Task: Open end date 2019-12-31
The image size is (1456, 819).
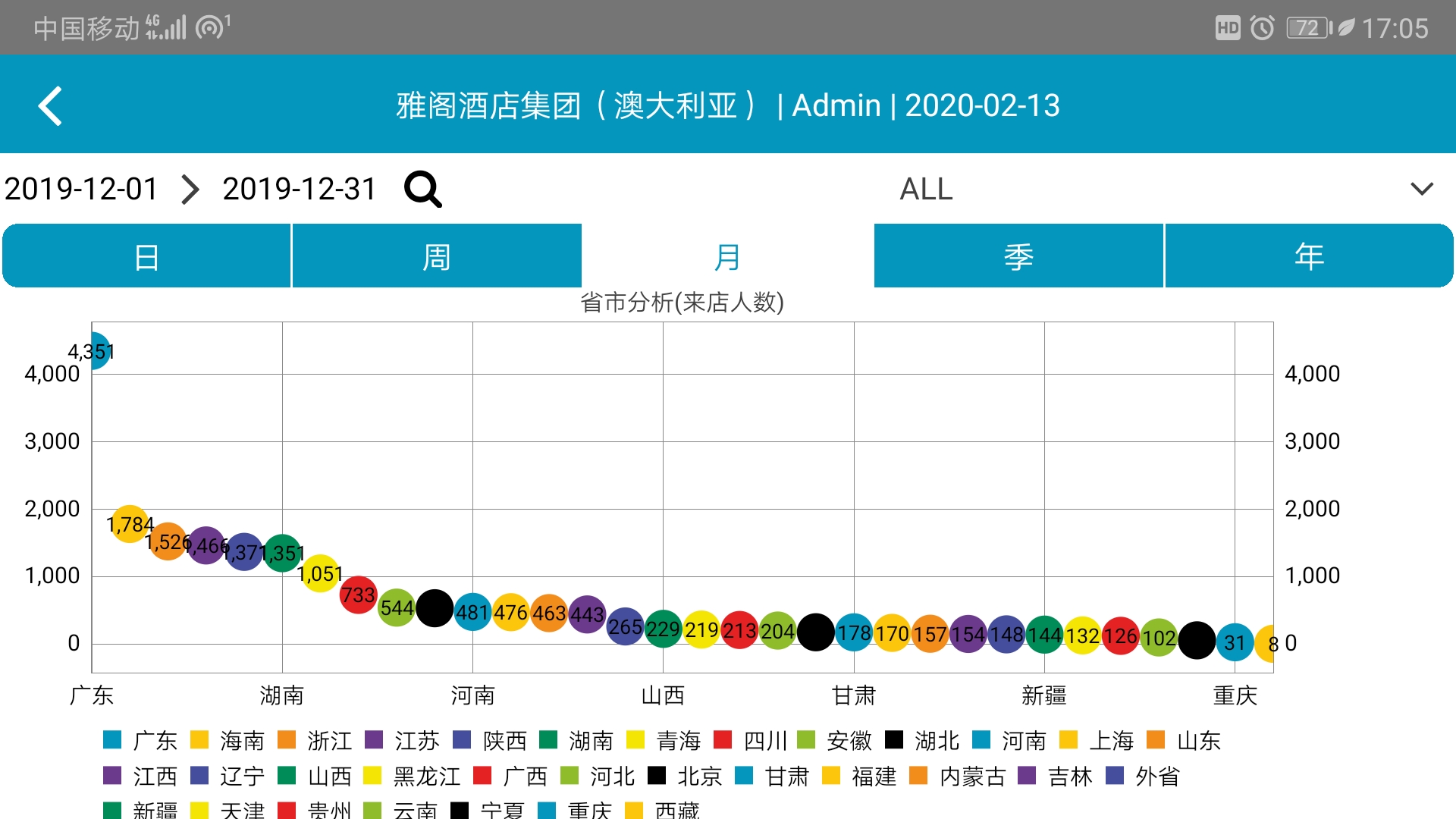Action: 300,189
